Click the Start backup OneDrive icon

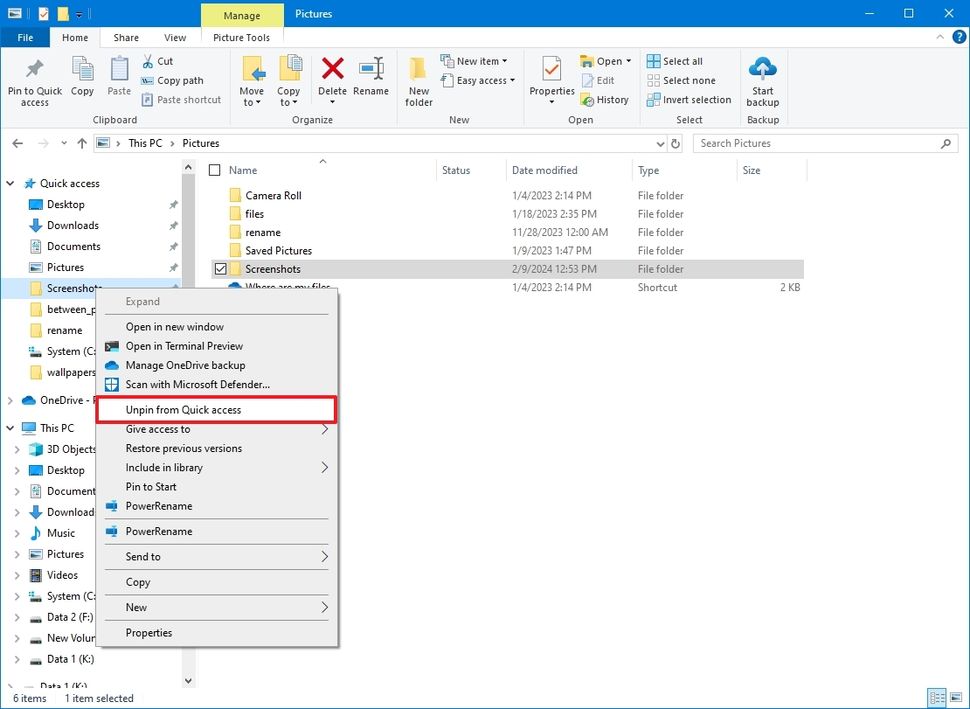(x=762, y=80)
